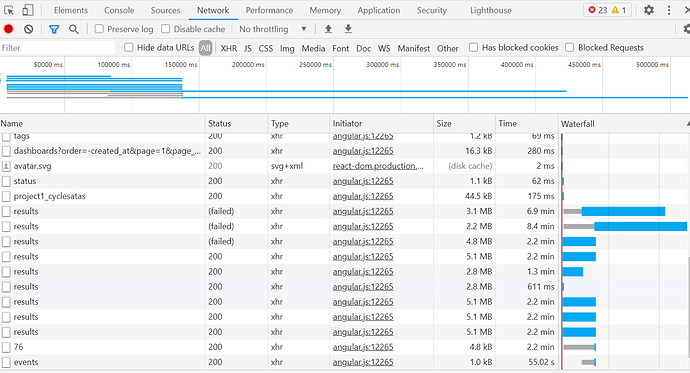Switch to the Elements tab

pos(71,10)
